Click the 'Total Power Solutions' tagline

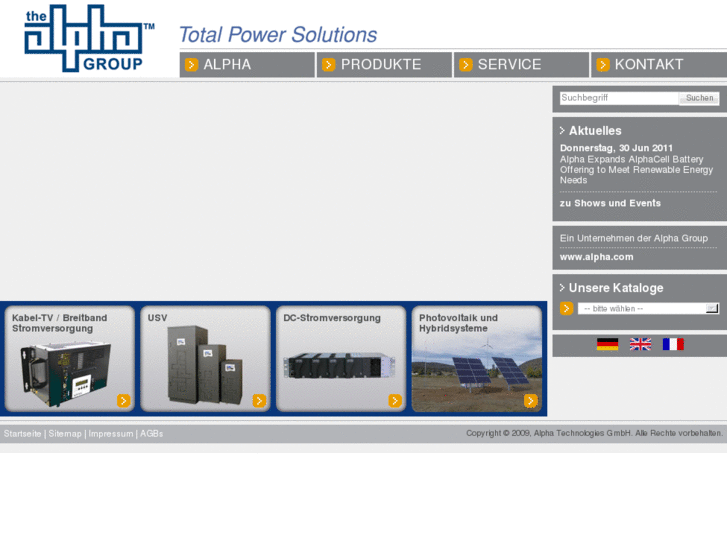[x=278, y=35]
